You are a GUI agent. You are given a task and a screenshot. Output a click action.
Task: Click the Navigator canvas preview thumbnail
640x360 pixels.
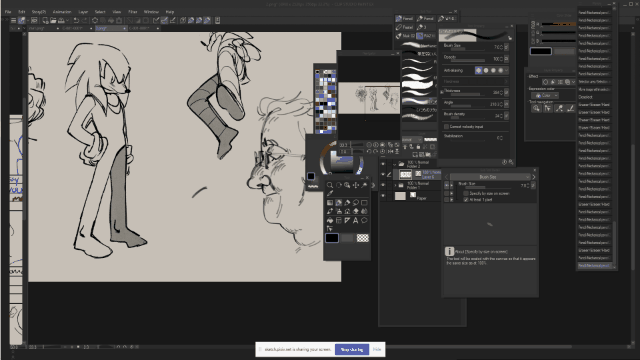click(x=369, y=98)
